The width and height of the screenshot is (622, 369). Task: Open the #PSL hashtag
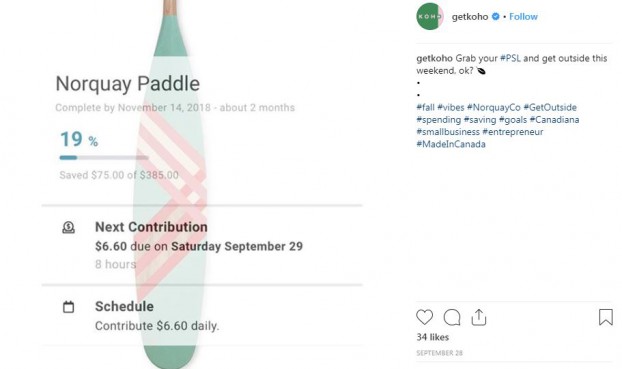510,58
